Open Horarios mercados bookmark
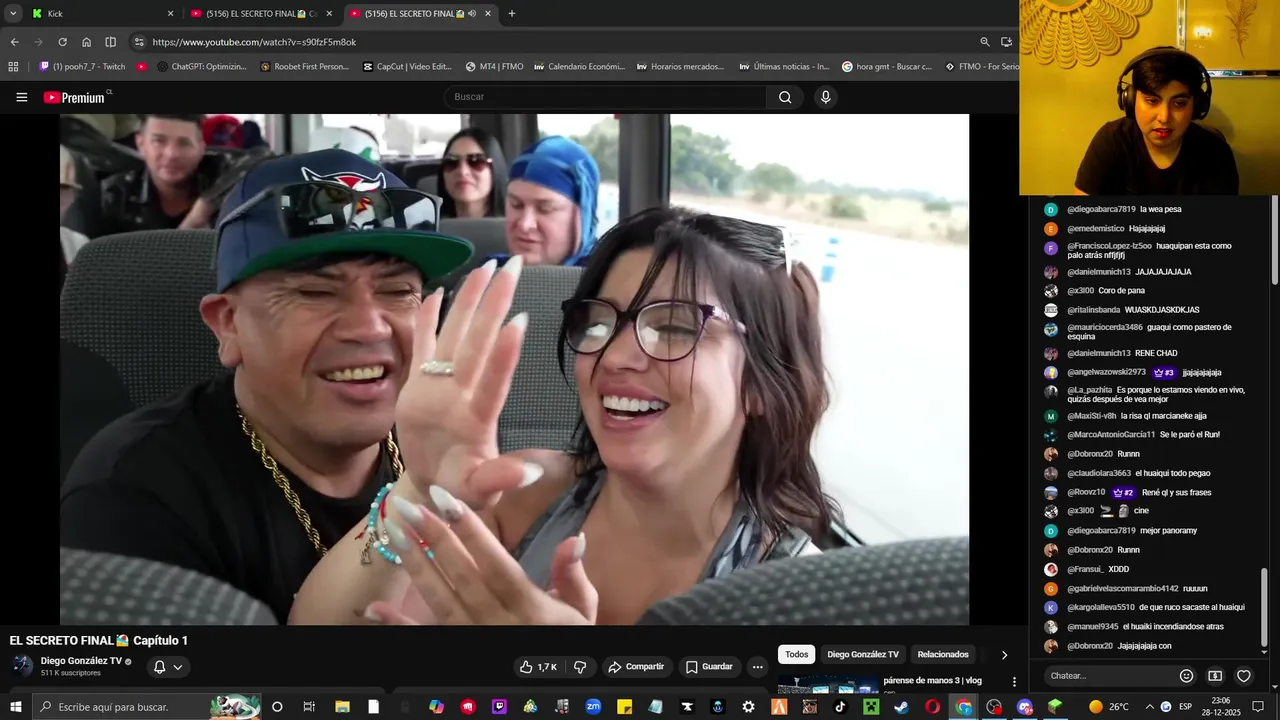 (680, 67)
